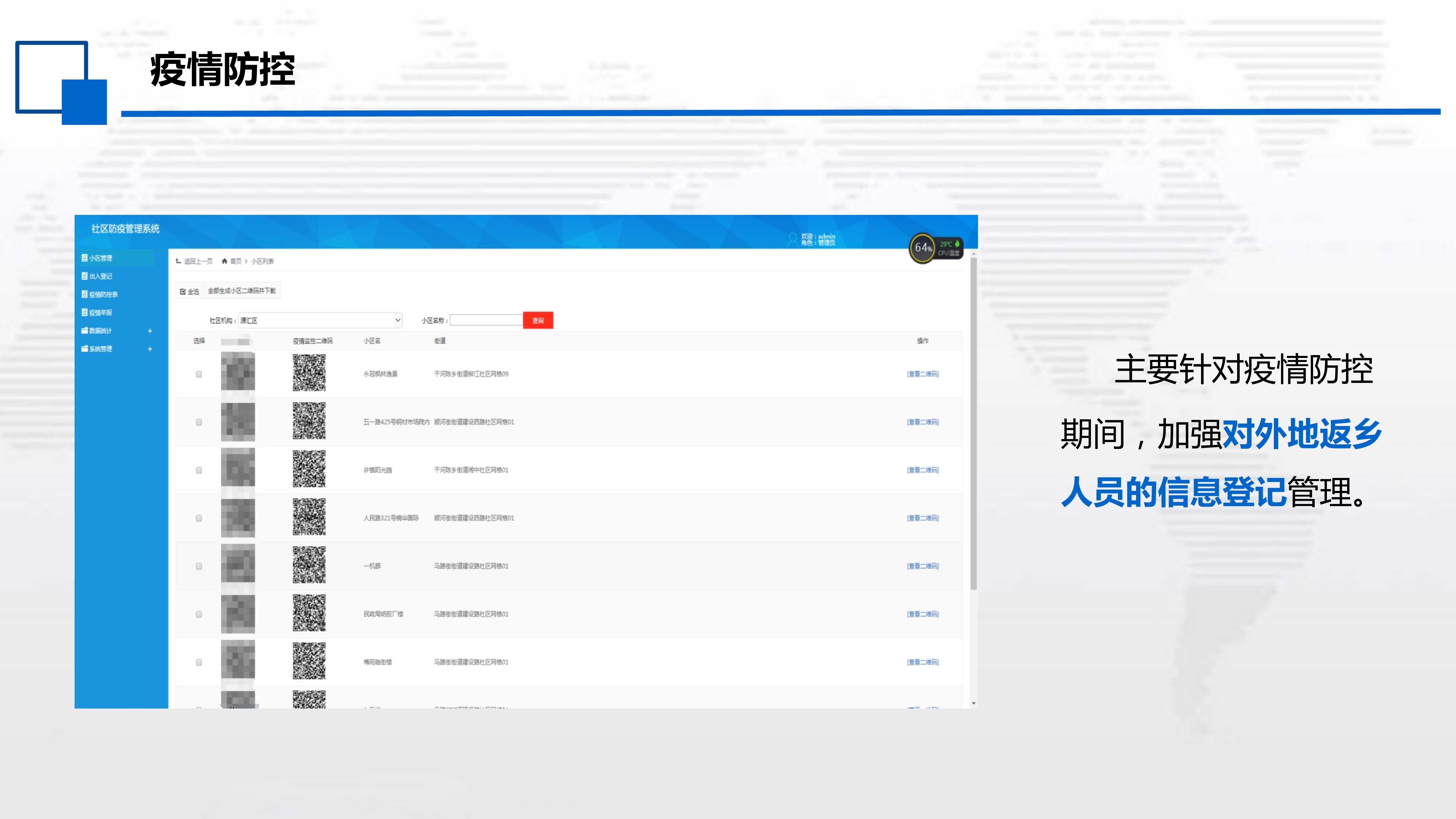The height and width of the screenshot is (819, 1456).
Task: Click 查看二维码 link for 许慎阳光园
Action: [922, 470]
